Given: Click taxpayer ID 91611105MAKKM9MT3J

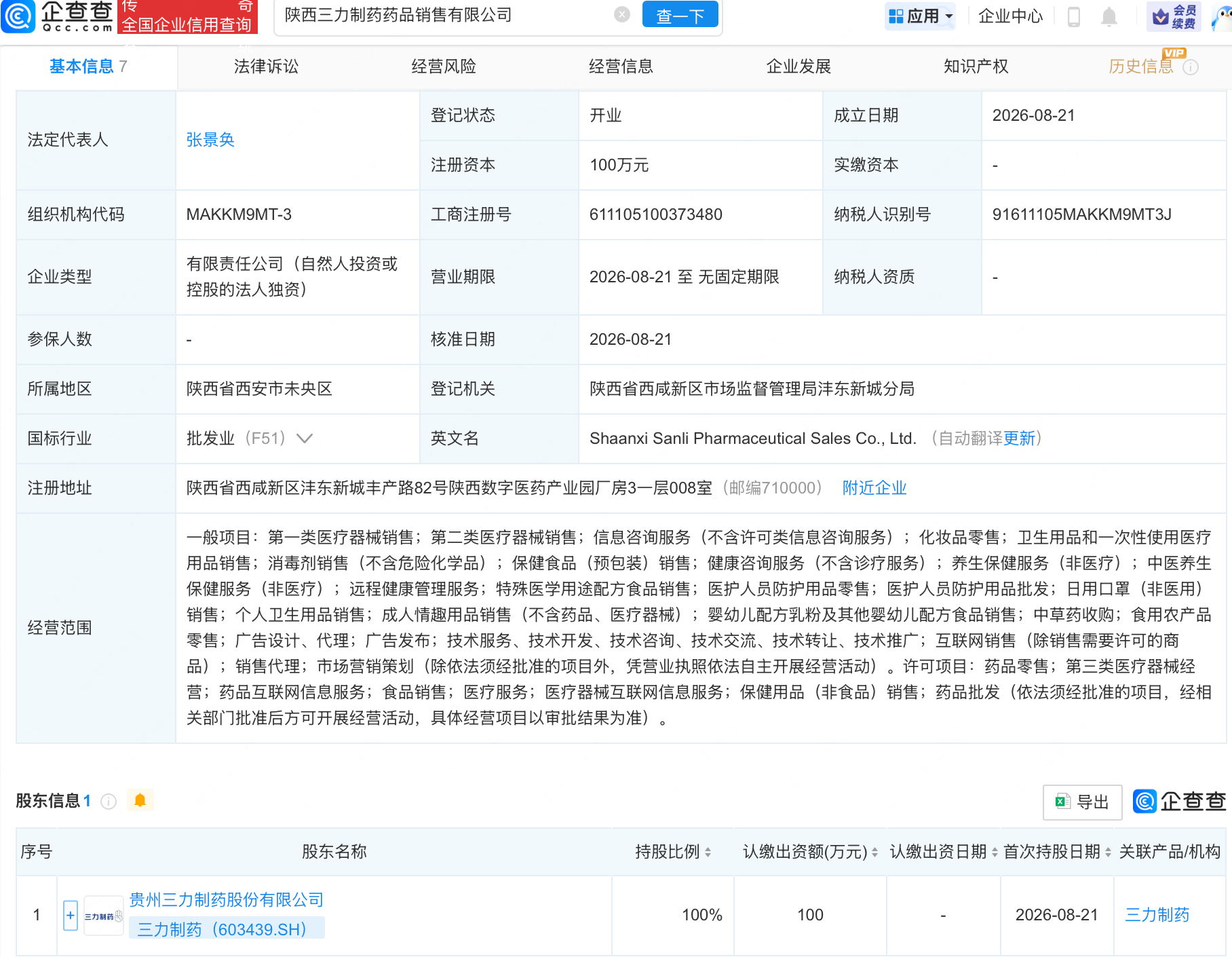Looking at the screenshot, I should pyautogui.click(x=1082, y=214).
